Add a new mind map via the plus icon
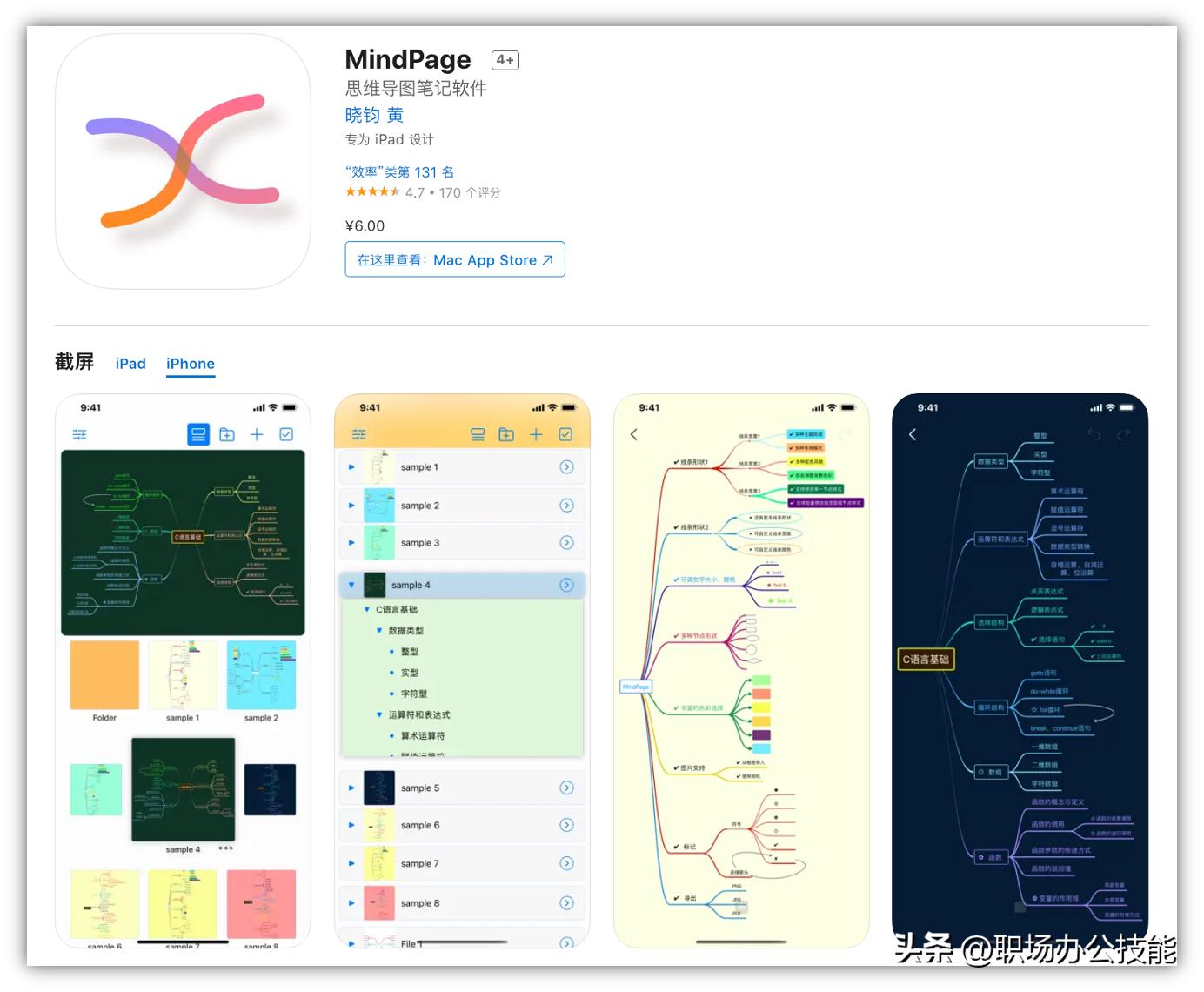Viewport: 1204px width, 992px height. [256, 433]
